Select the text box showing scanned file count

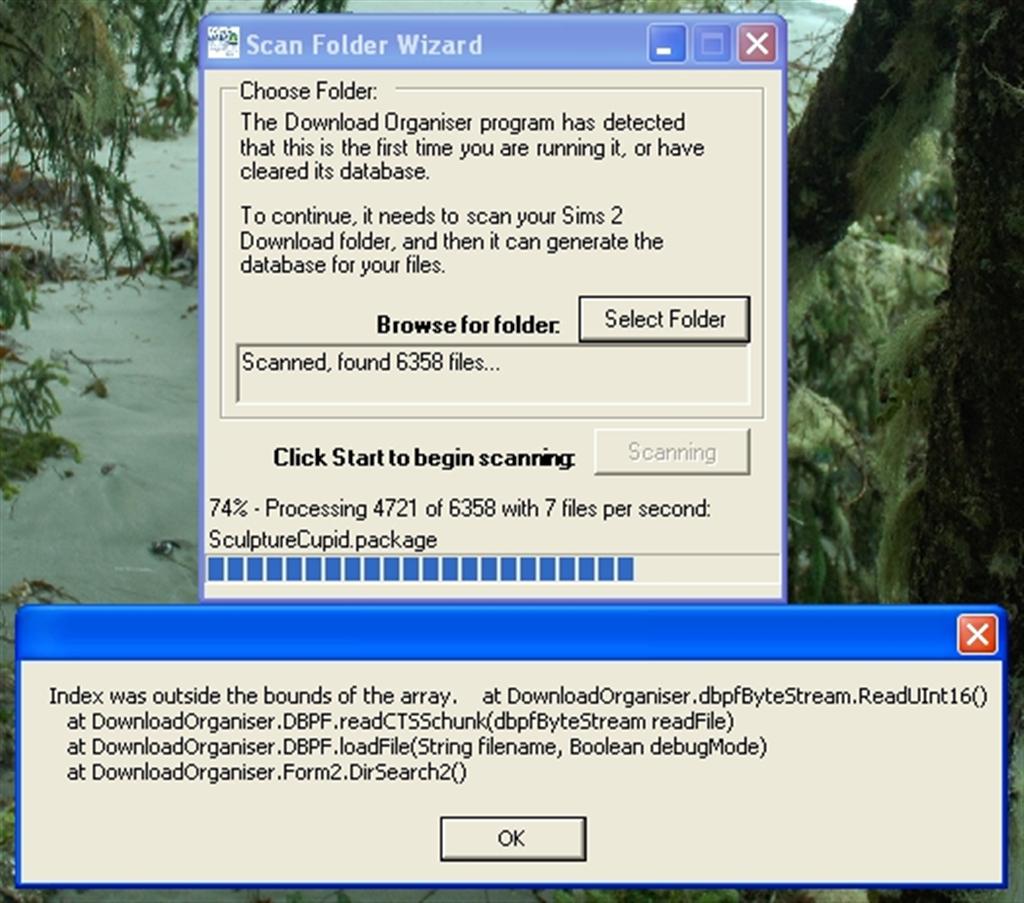click(x=490, y=371)
